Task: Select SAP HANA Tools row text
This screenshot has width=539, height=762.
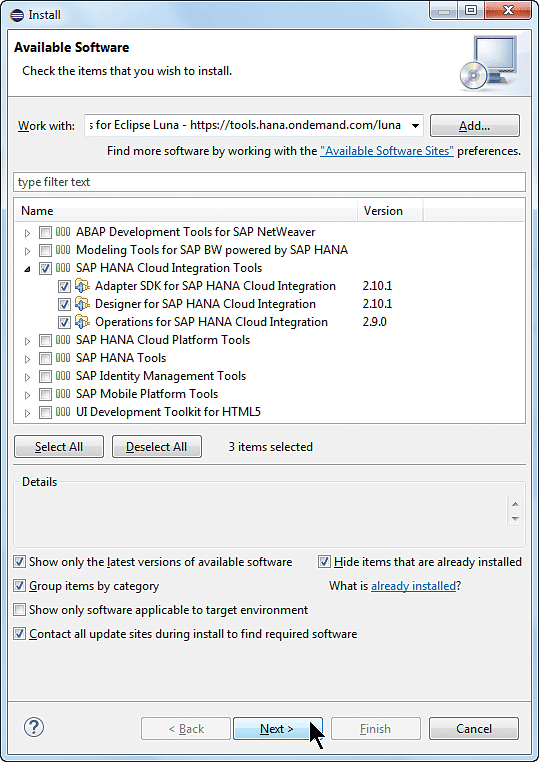Action: coord(121,358)
